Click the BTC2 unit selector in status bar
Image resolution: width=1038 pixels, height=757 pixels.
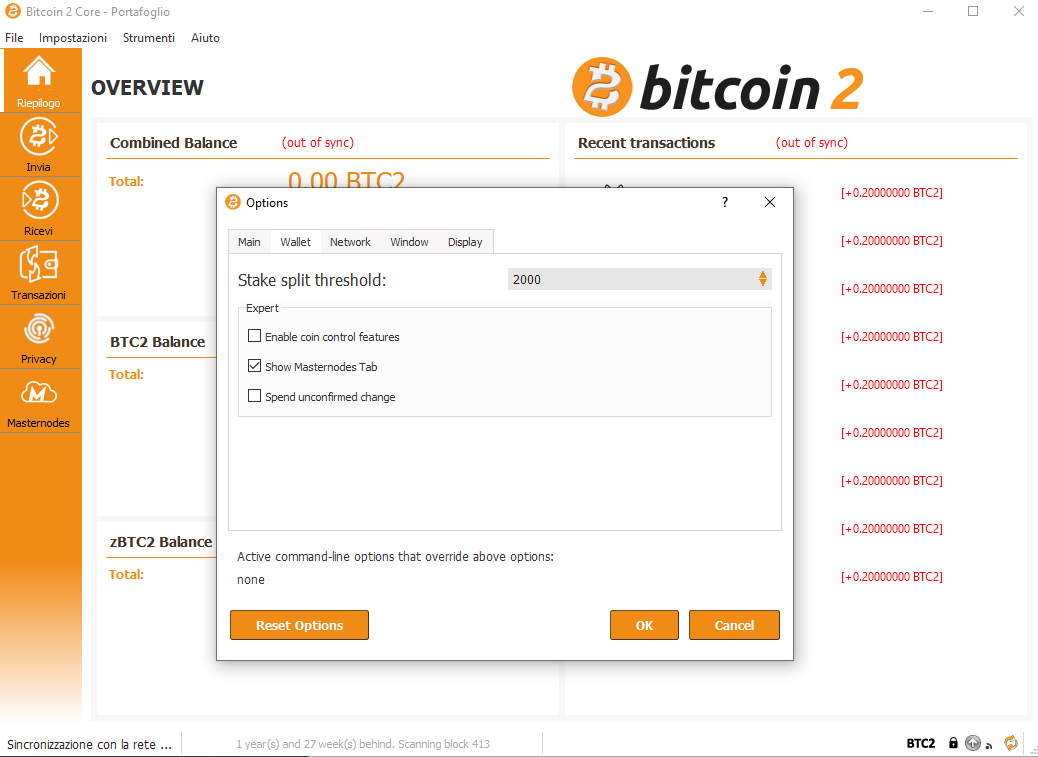tap(921, 744)
